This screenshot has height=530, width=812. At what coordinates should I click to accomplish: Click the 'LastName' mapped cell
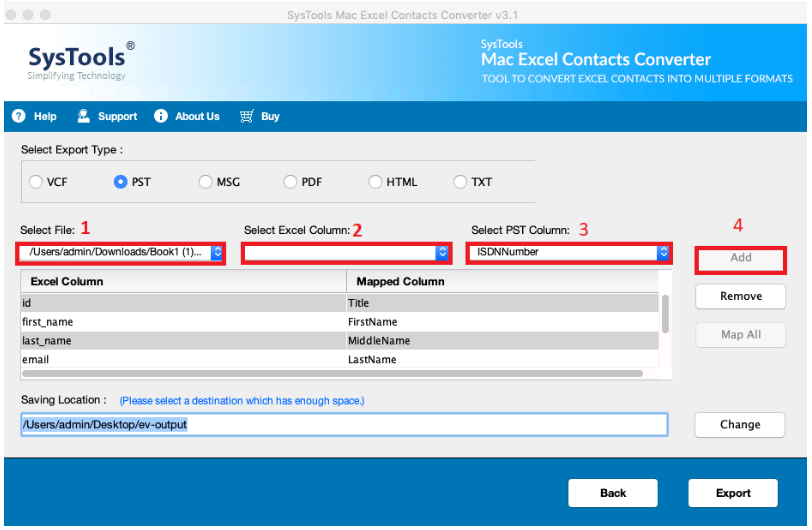[503, 360]
